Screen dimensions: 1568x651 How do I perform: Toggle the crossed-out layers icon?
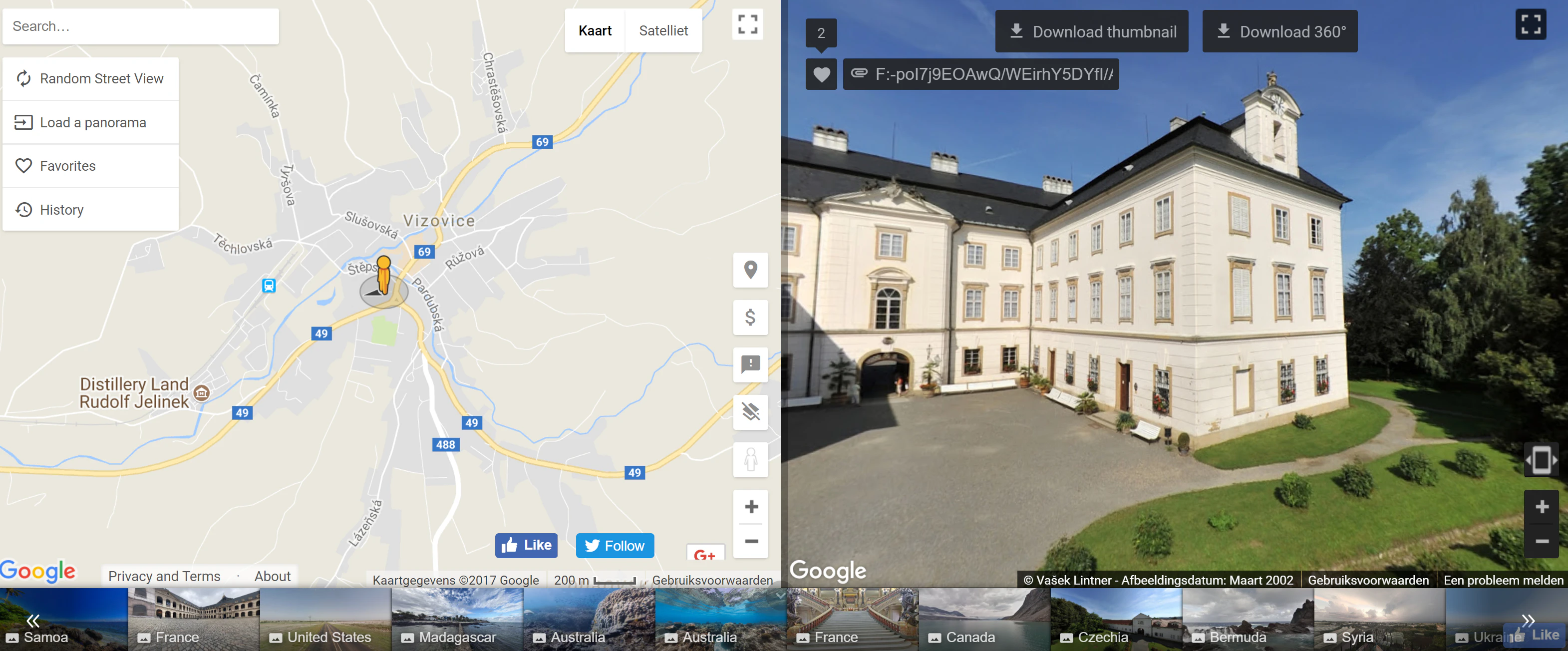pos(750,412)
